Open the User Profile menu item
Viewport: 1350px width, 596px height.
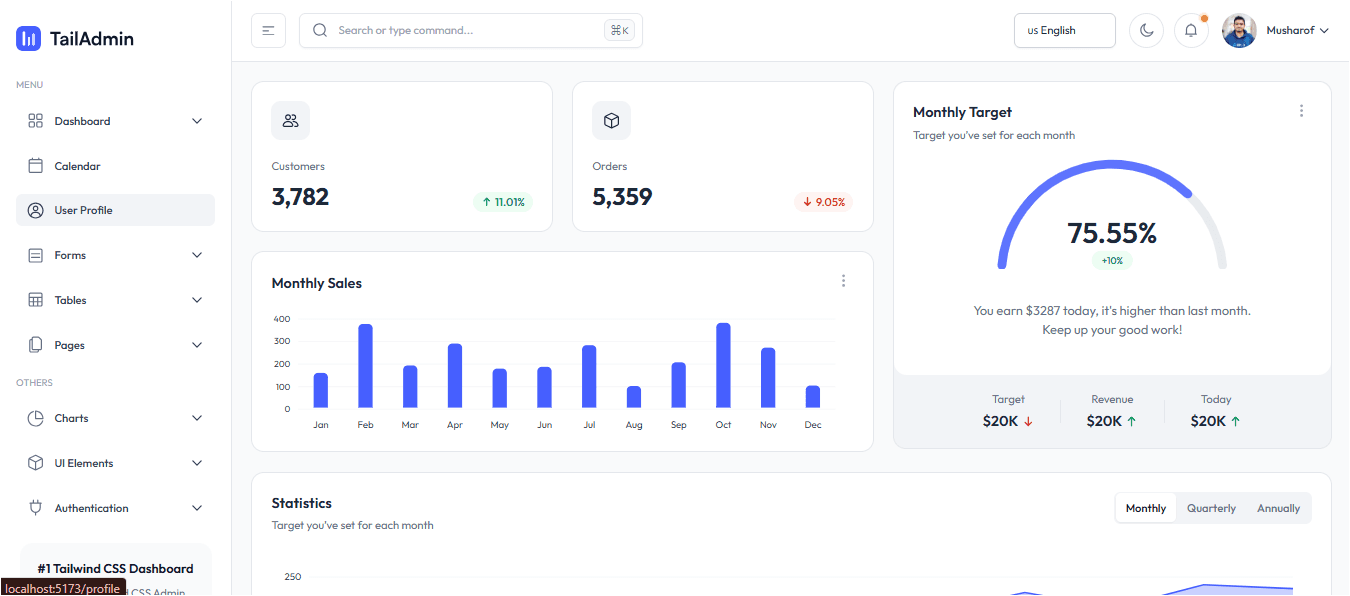(x=115, y=210)
